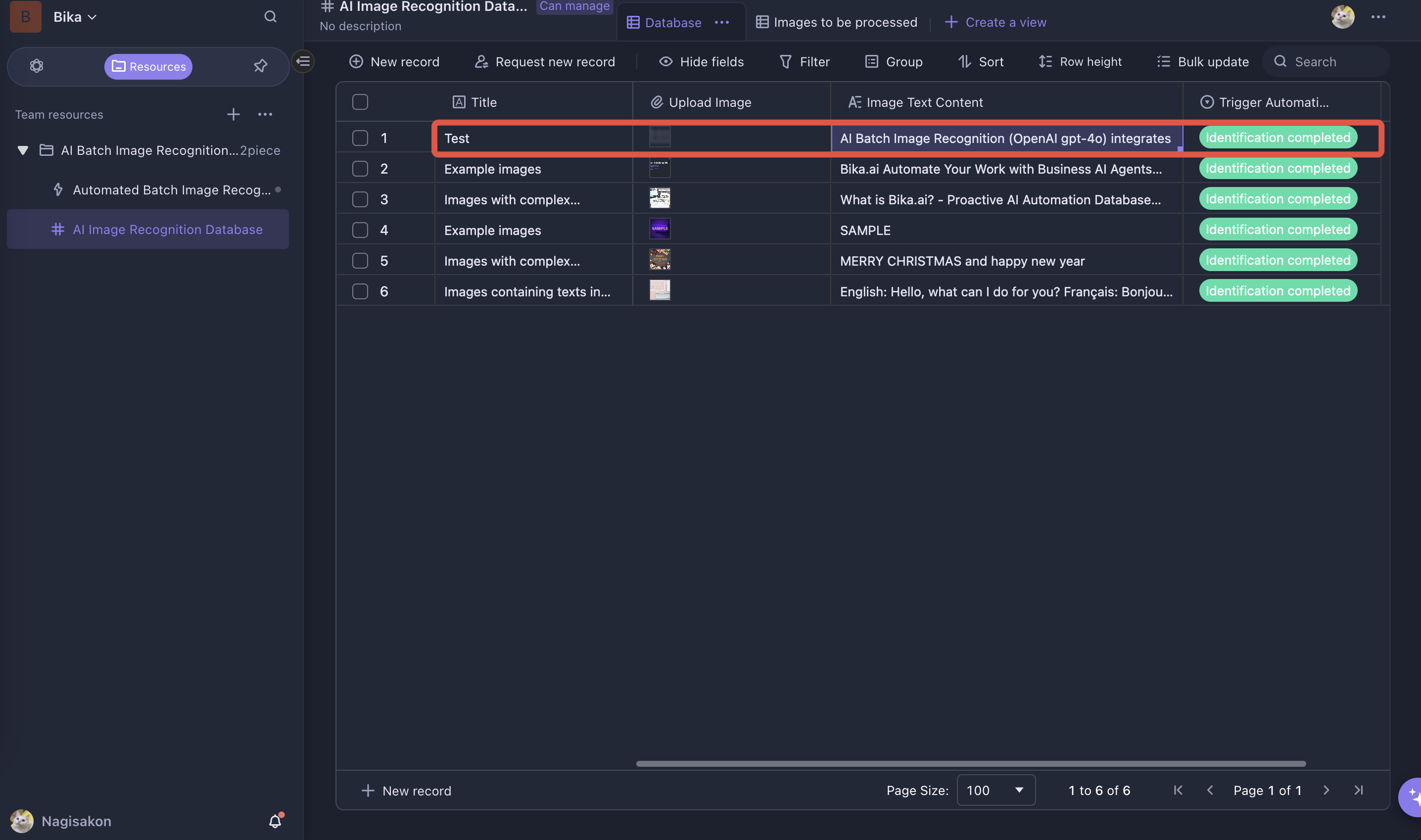Collapse the sidebar with the toggle button
Image resolution: width=1421 pixels, height=840 pixels.
pos(303,61)
